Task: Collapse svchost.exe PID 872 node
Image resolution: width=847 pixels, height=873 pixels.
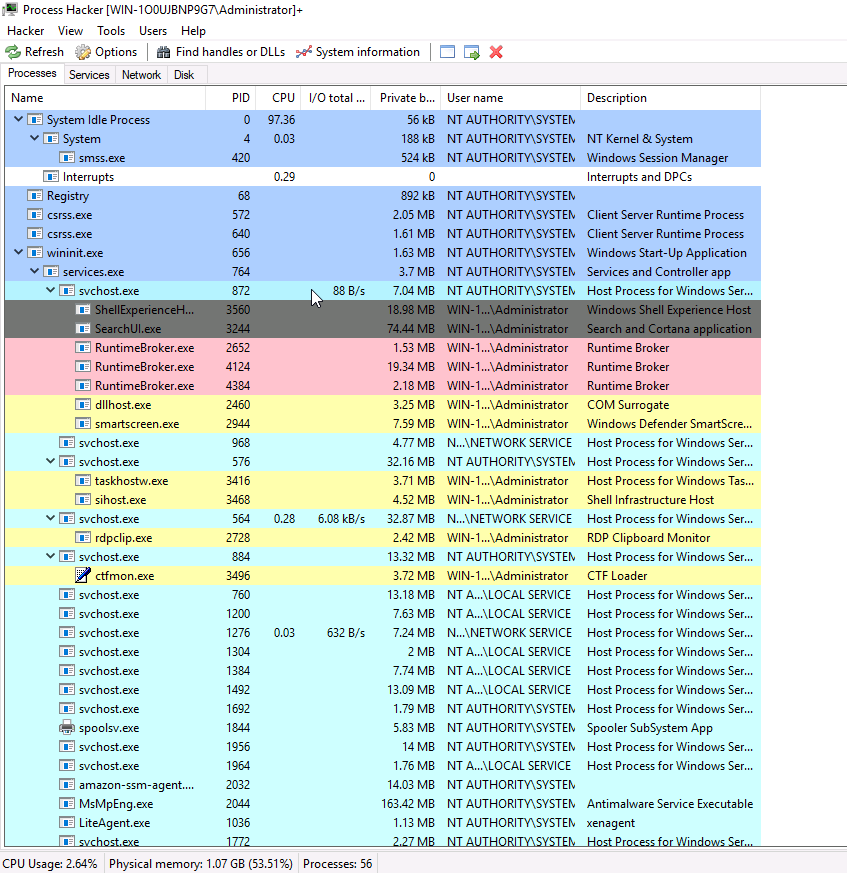Action: click(50, 290)
